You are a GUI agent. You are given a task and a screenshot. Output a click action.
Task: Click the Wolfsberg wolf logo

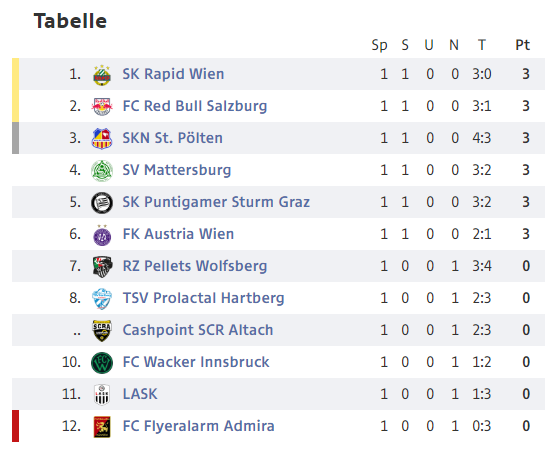pyautogui.click(x=102, y=266)
